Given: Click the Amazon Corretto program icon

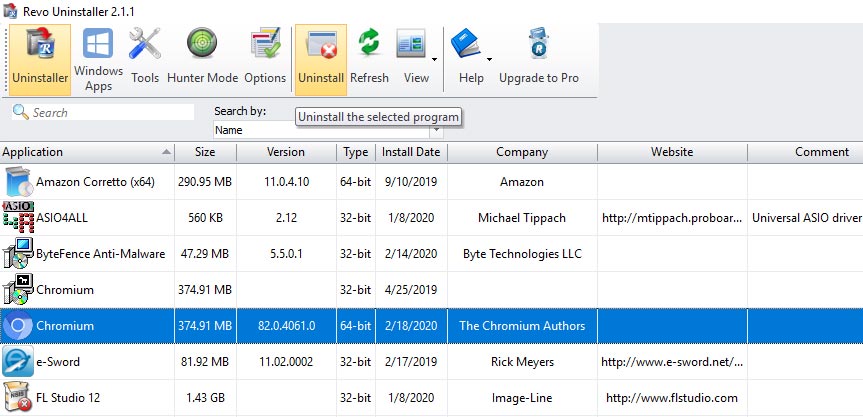Looking at the screenshot, I should click(18, 182).
